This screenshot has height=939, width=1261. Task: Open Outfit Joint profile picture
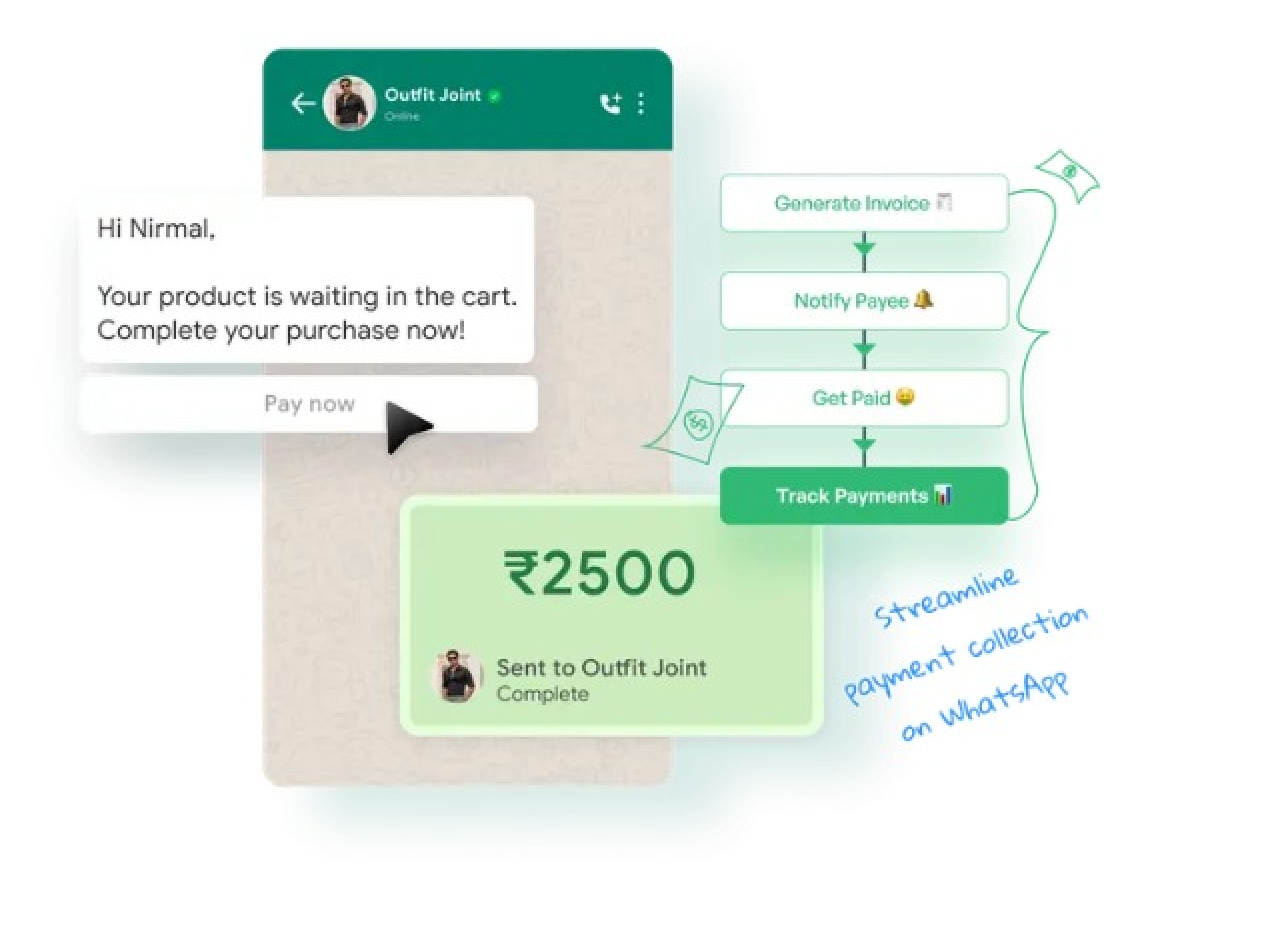[x=349, y=103]
